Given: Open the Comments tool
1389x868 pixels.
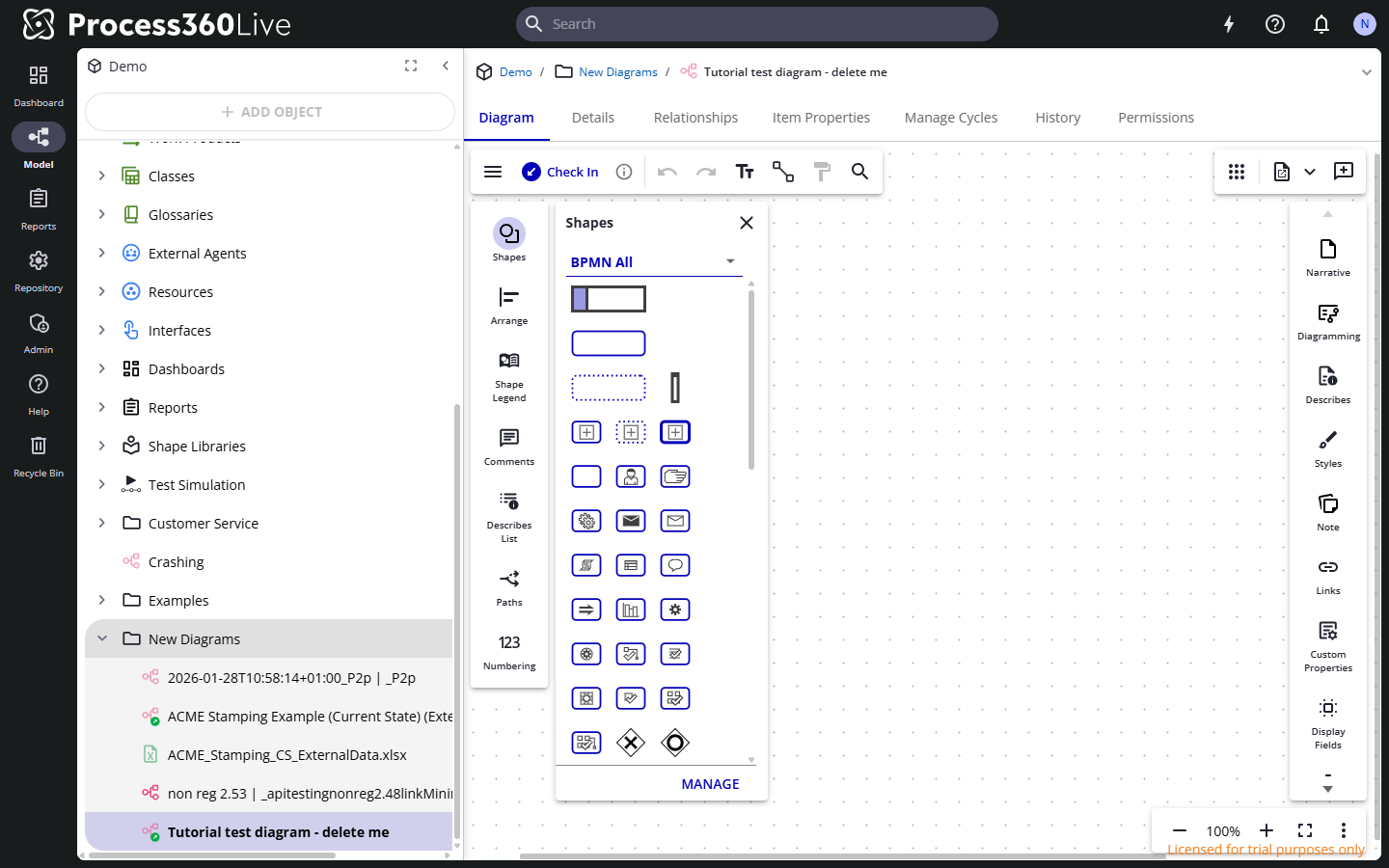Looking at the screenshot, I should coord(509,447).
